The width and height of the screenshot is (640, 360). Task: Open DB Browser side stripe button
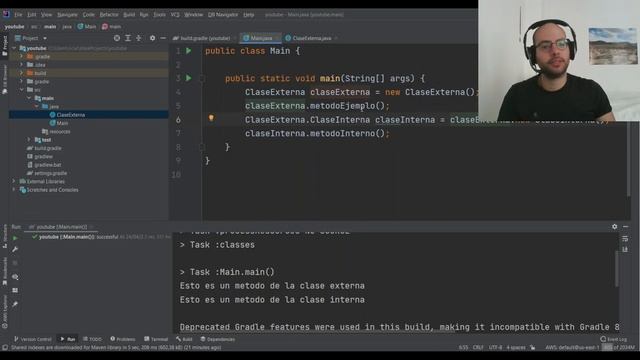pyautogui.click(x=4, y=79)
